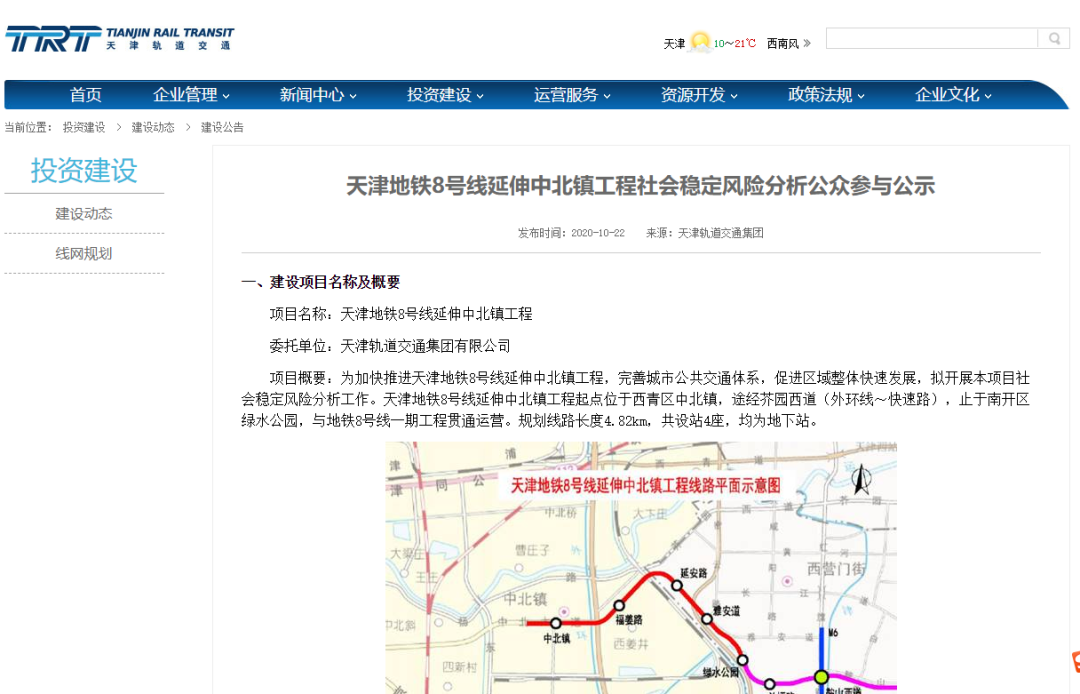Image resolution: width=1080 pixels, height=694 pixels.
Task: Click the 延安路 station circle on map
Action: 677,585
